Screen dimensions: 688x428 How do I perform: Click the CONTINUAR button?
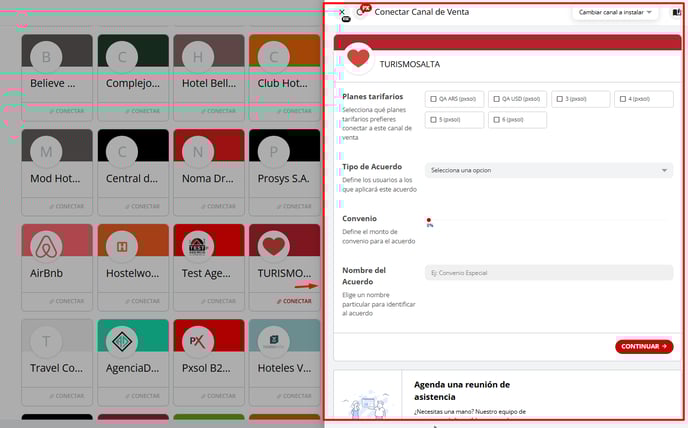644,346
